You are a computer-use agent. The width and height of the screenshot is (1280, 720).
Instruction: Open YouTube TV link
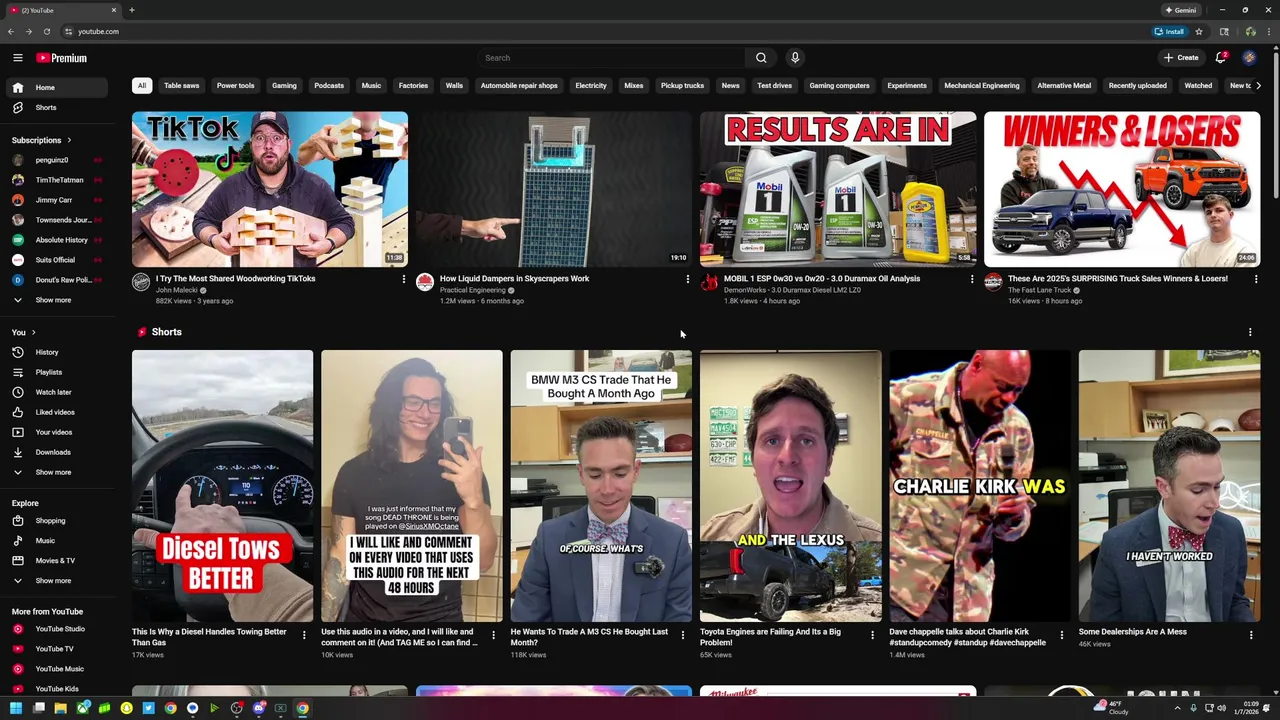pyautogui.click(x=56, y=649)
